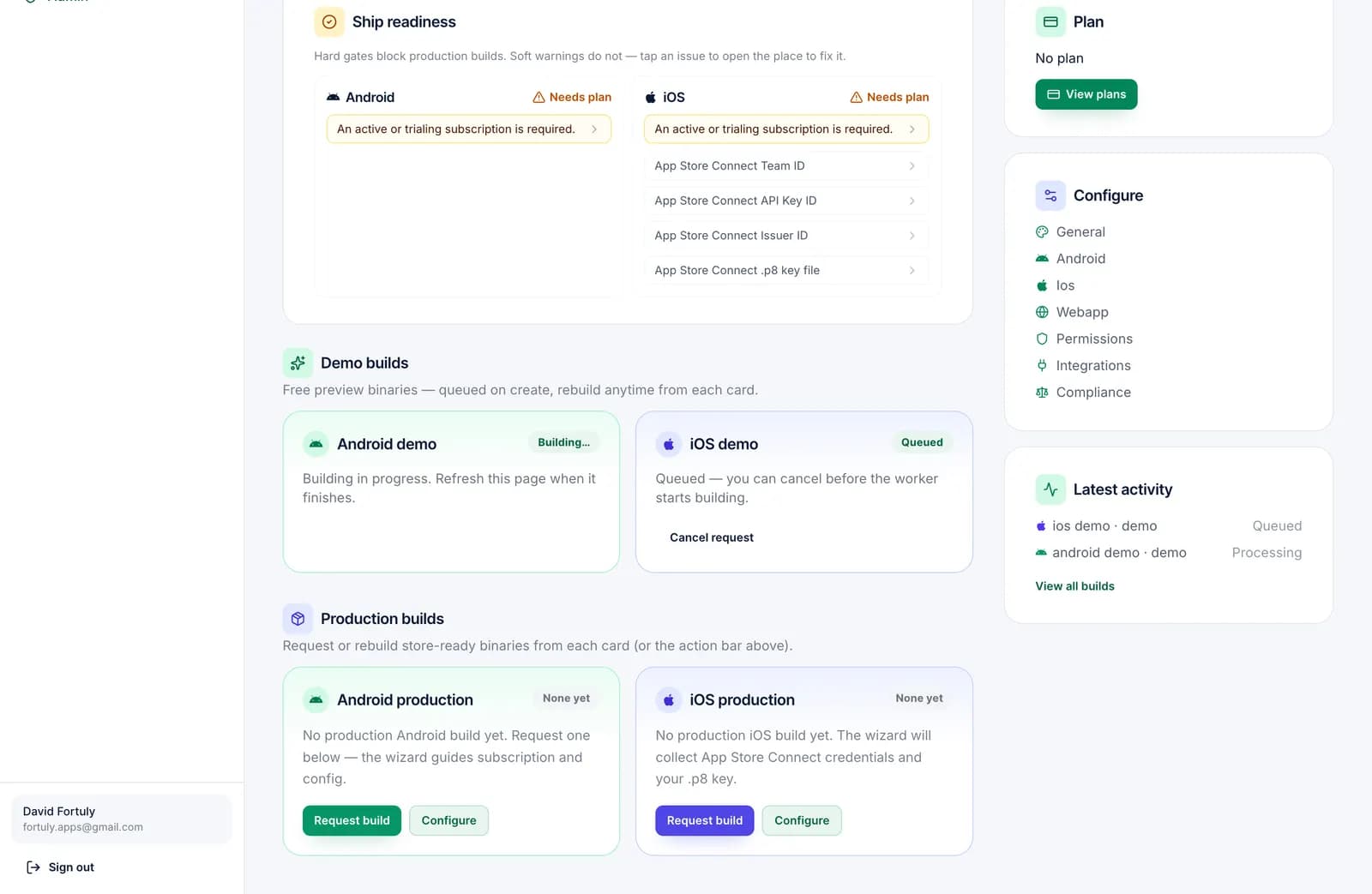Request an Android production build

tap(352, 820)
